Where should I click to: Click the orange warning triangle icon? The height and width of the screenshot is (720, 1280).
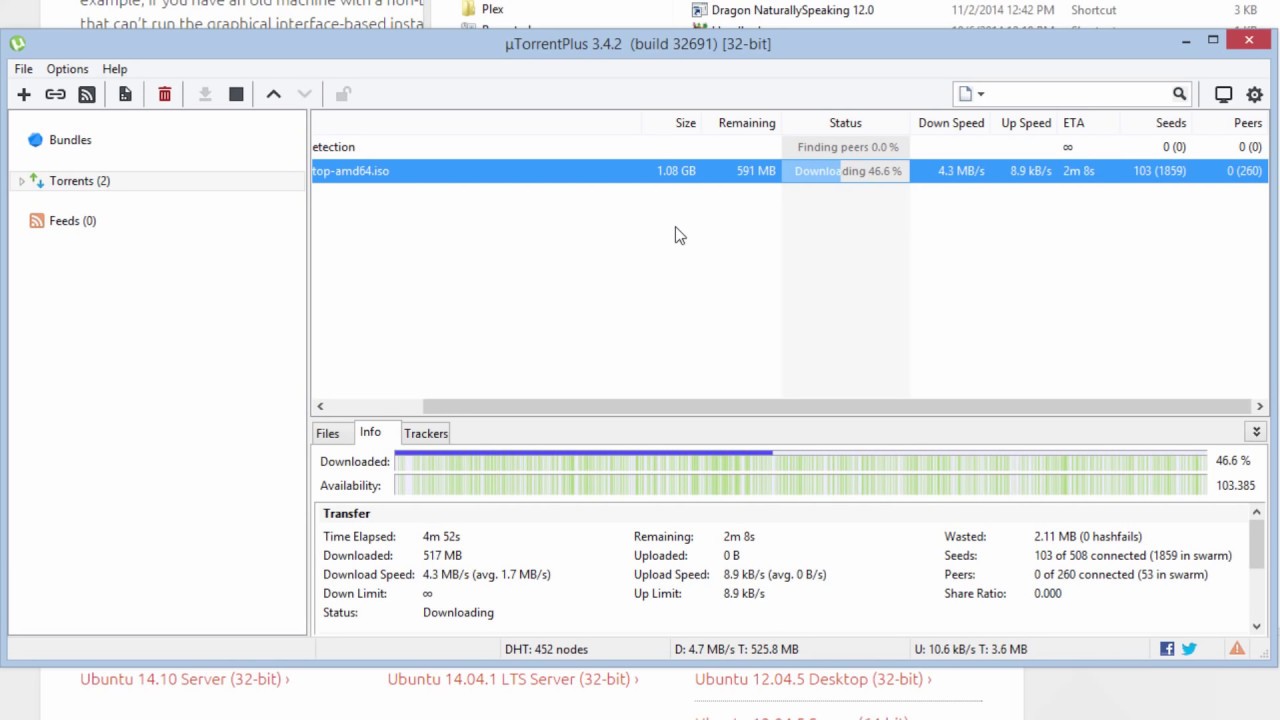1237,648
